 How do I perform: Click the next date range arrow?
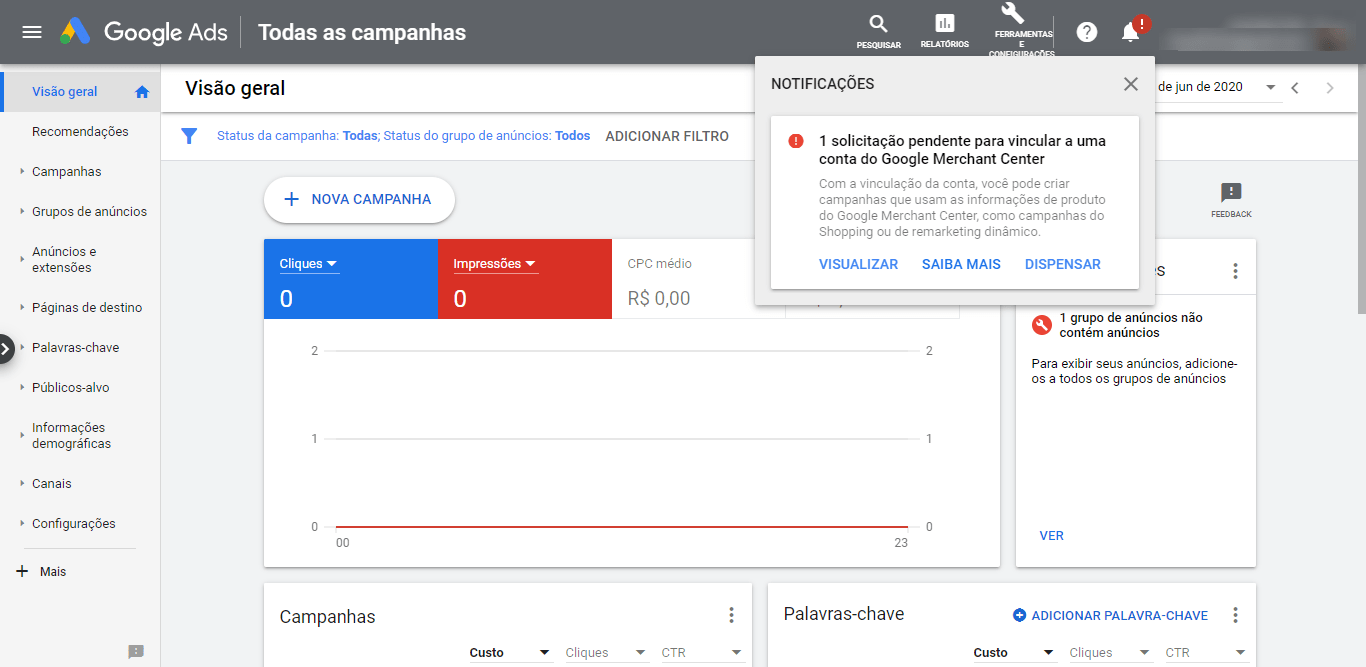[x=1330, y=88]
